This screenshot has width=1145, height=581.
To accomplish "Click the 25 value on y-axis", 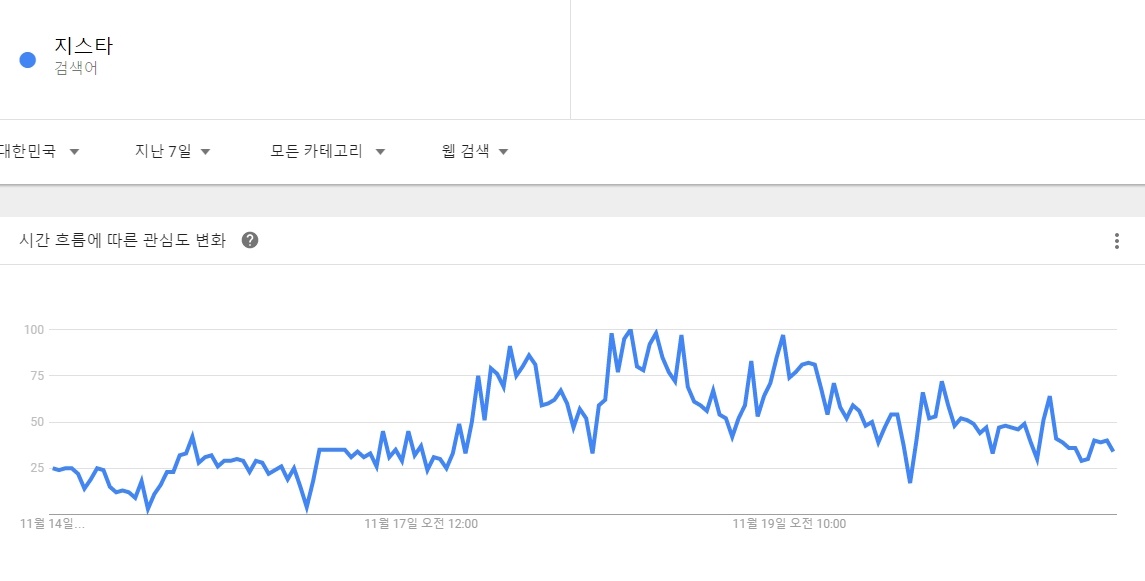I will coord(36,468).
